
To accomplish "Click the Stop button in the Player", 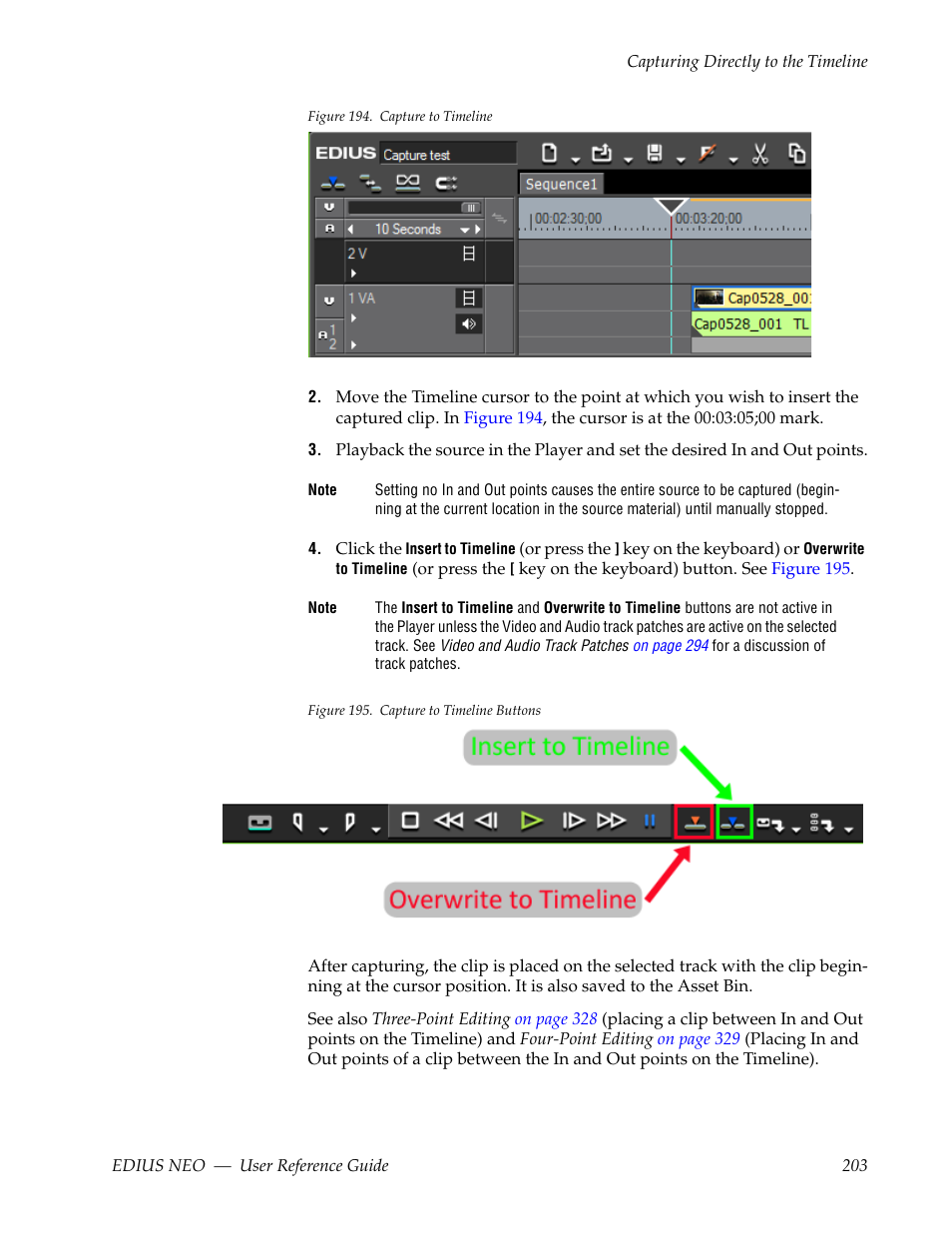I will pyautogui.click(x=410, y=821).
